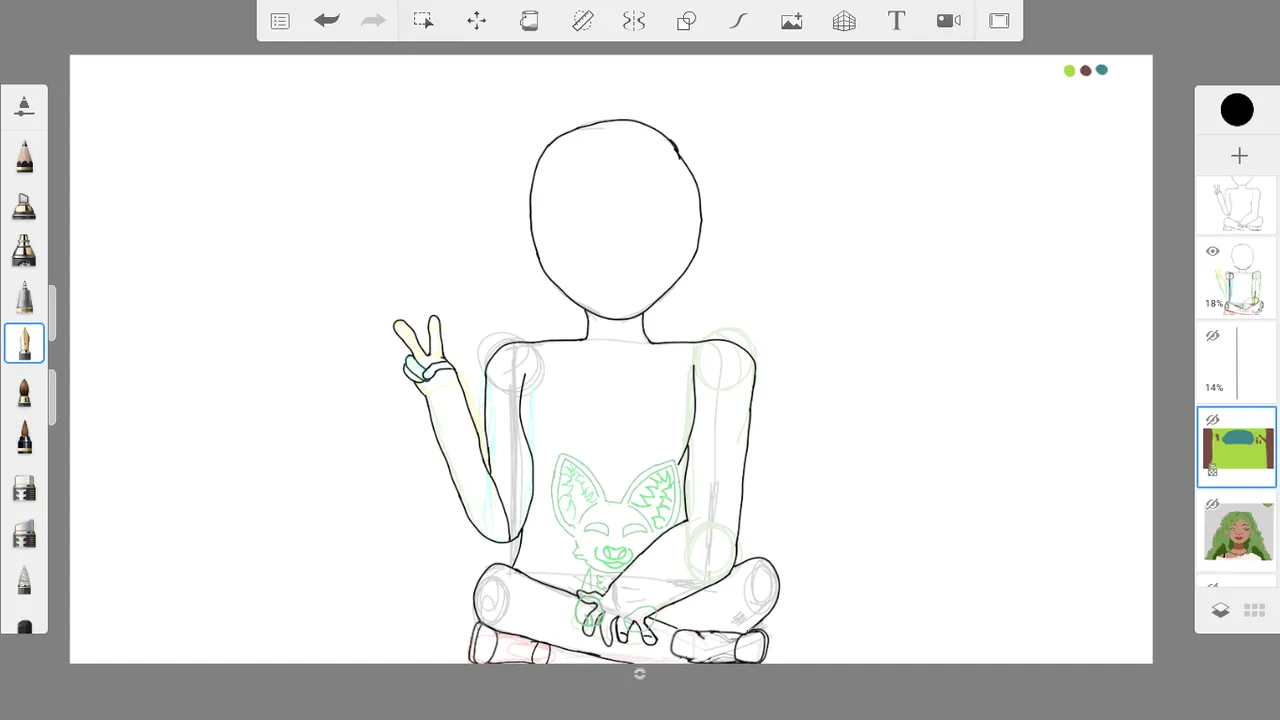Pick the brown canvas swatch dot
Viewport: 1280px width, 720px height.
click(1086, 70)
